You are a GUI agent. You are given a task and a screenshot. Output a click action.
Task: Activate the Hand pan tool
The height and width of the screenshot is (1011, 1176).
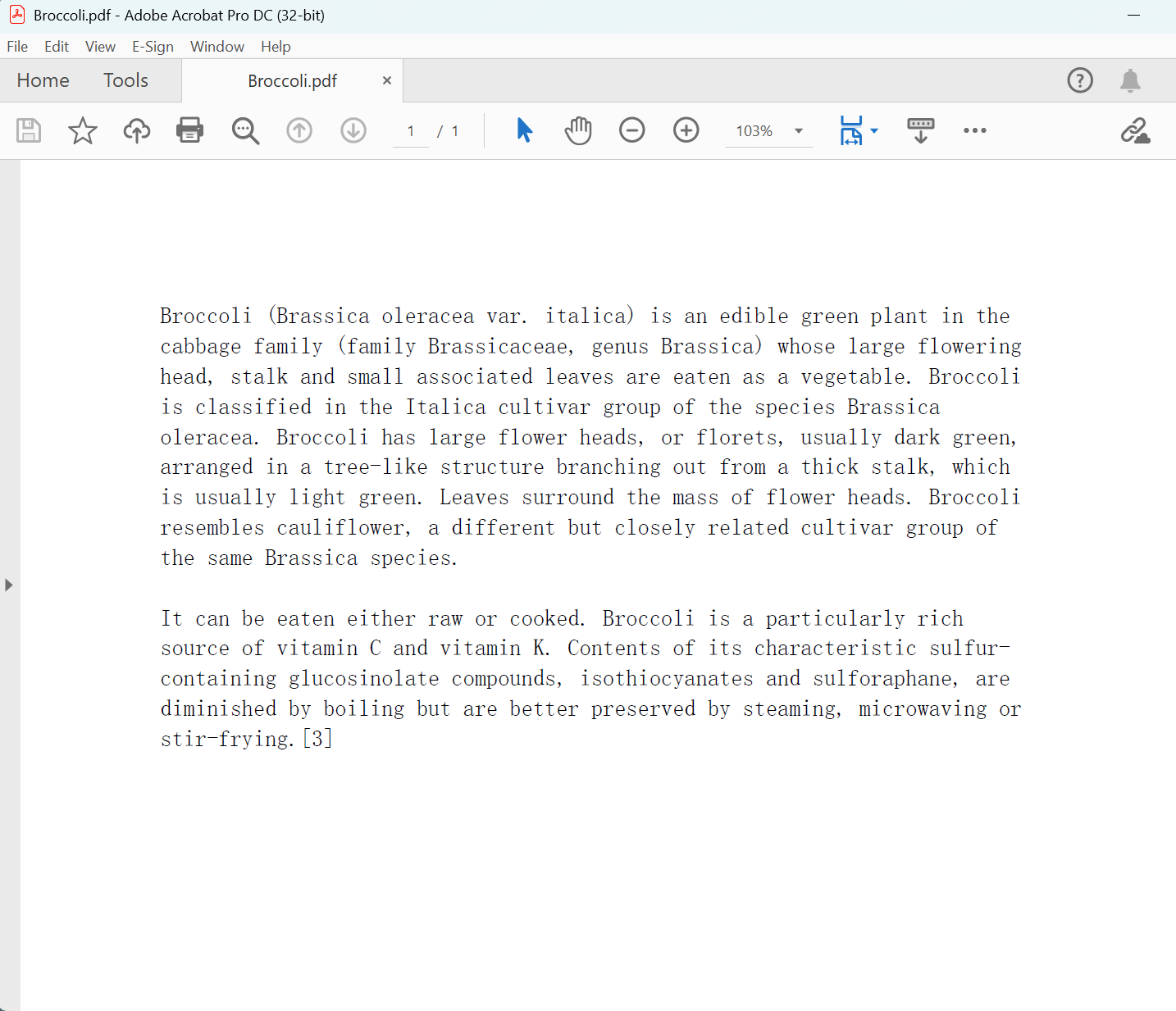[x=578, y=130]
